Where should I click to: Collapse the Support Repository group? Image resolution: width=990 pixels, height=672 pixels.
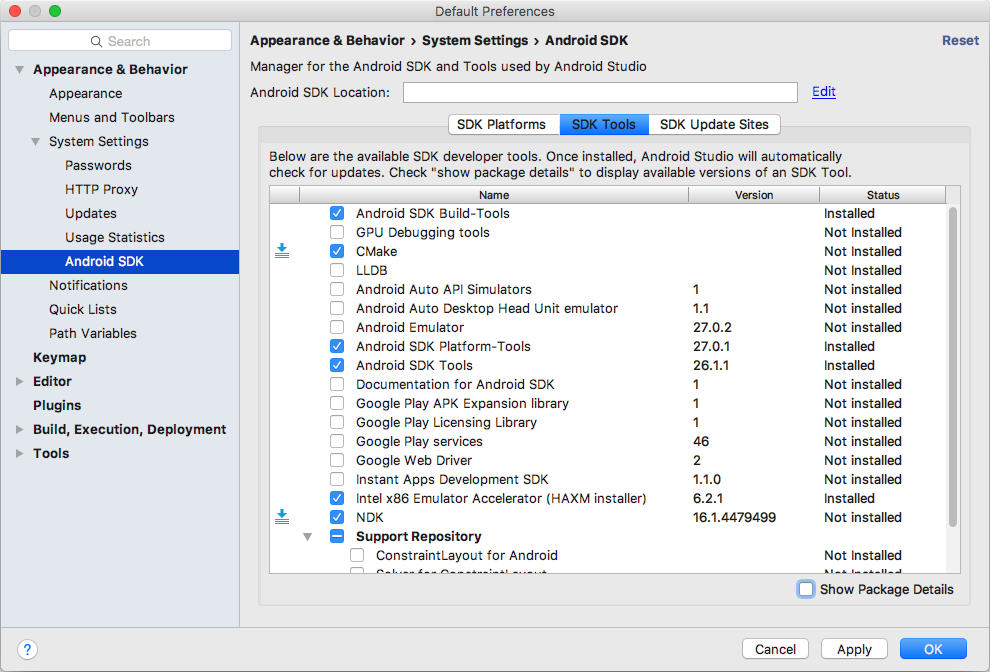pyautogui.click(x=307, y=537)
